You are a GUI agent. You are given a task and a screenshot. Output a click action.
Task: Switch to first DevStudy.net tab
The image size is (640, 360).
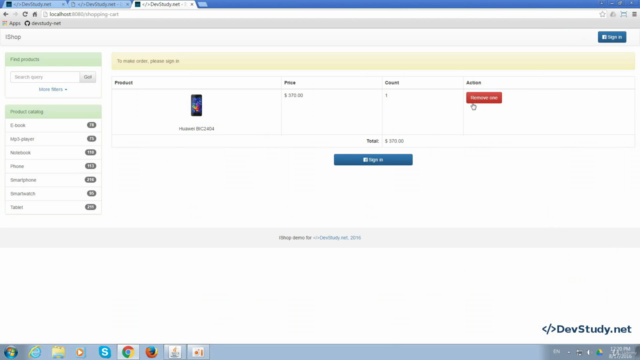33,4
